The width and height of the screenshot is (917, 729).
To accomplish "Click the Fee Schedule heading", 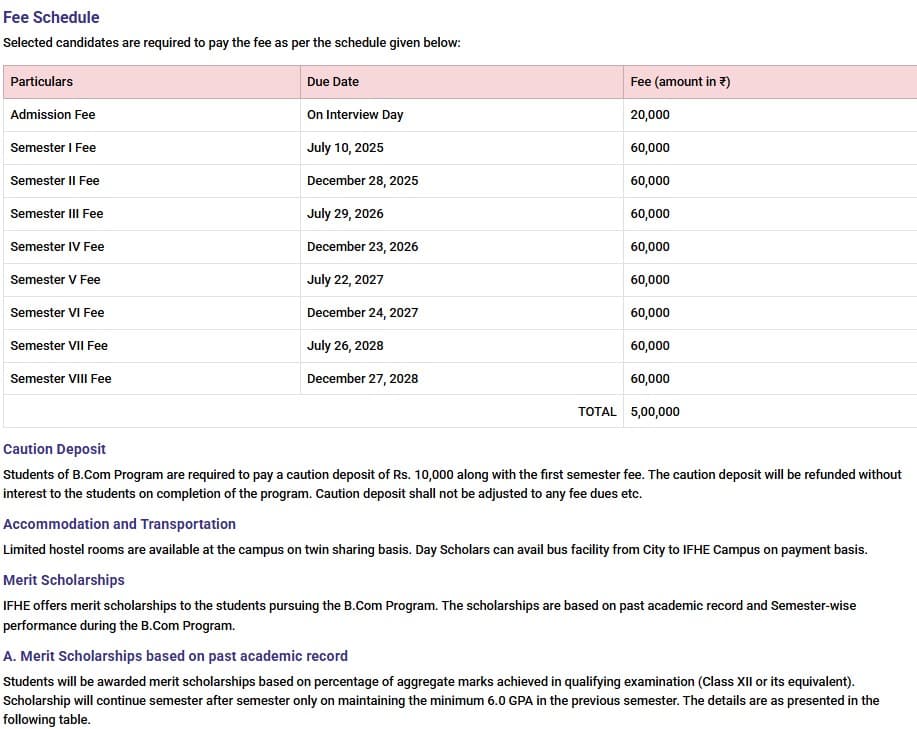I will pyautogui.click(x=49, y=17).
